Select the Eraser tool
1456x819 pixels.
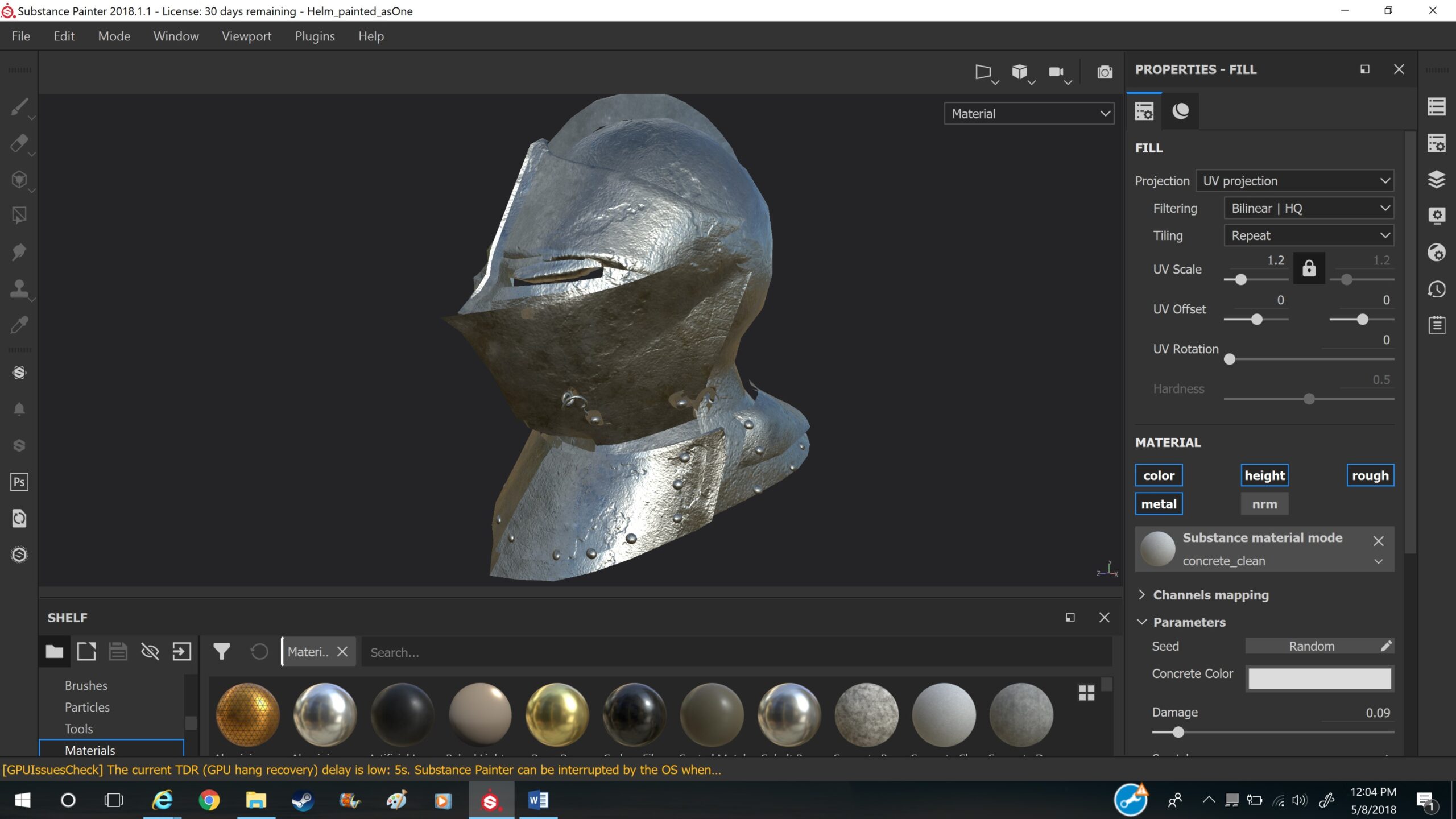pos(19,143)
